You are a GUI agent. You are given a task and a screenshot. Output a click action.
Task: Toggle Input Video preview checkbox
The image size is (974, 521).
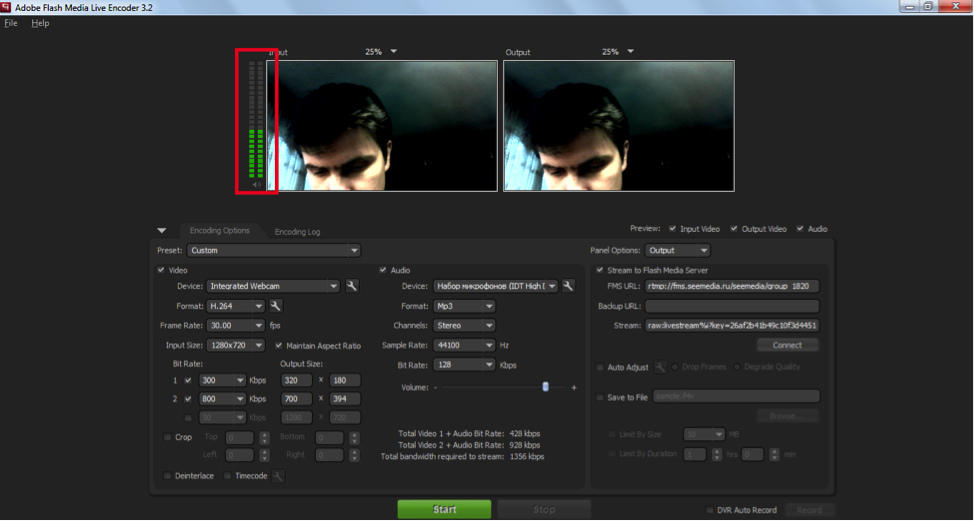[672, 229]
